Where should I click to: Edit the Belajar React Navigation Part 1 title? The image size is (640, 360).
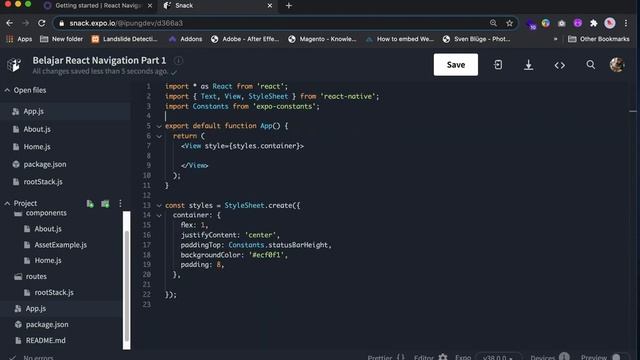point(99,60)
